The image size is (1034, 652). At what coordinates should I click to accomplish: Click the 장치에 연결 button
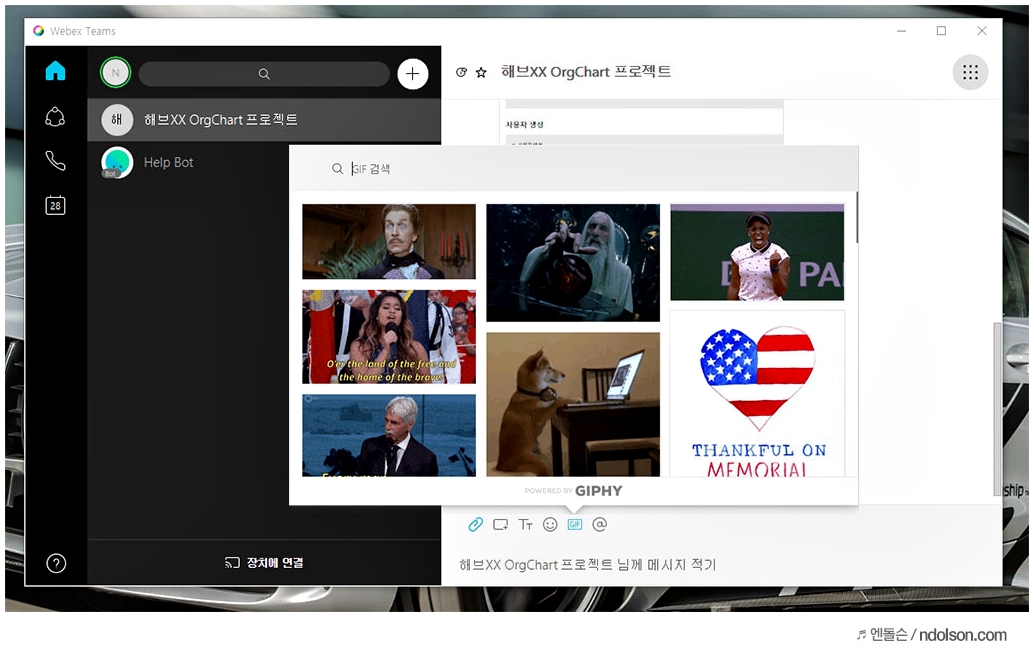click(264, 562)
